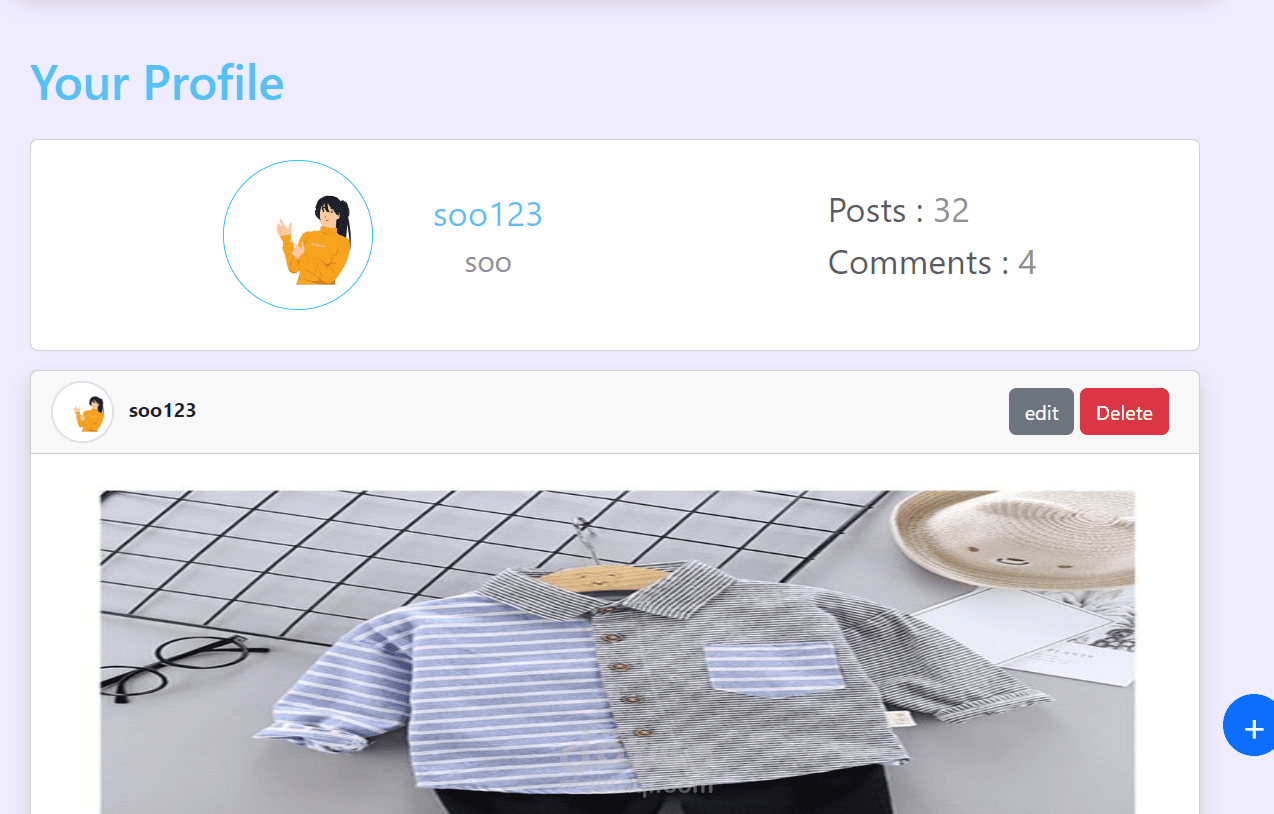Edit the post using the edit button

1041,412
